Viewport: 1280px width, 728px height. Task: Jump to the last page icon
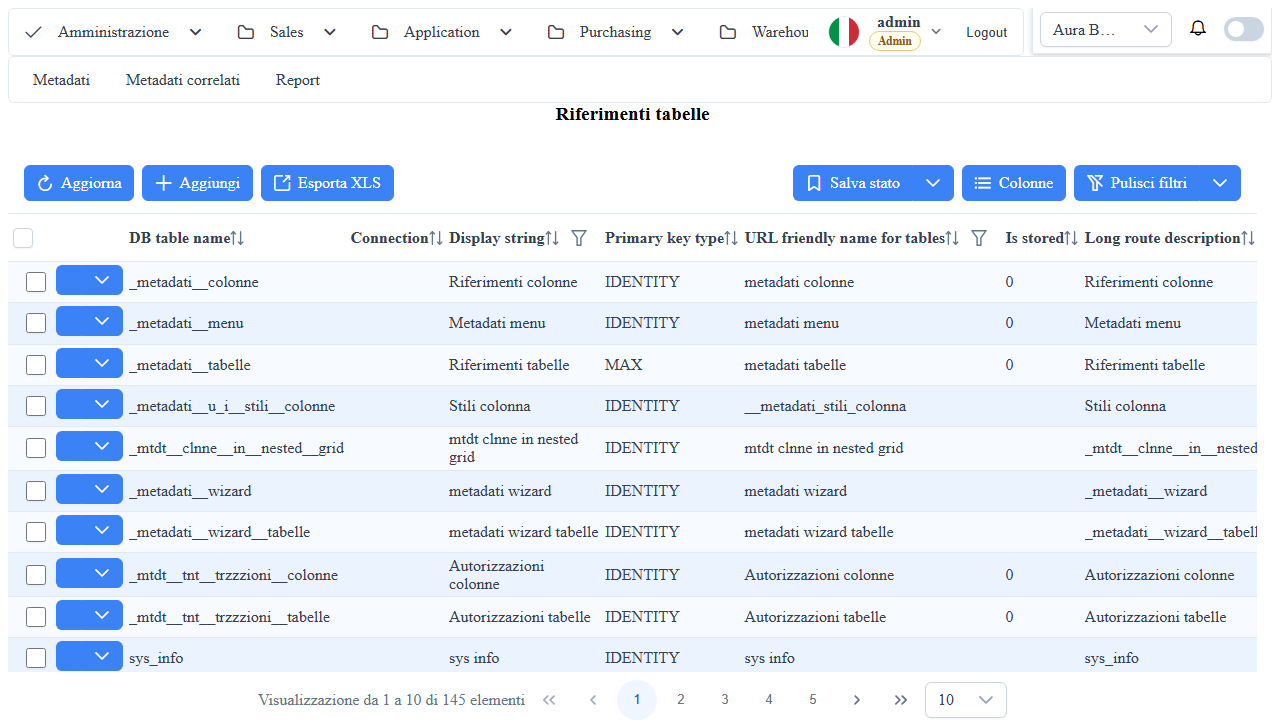pyautogui.click(x=901, y=700)
